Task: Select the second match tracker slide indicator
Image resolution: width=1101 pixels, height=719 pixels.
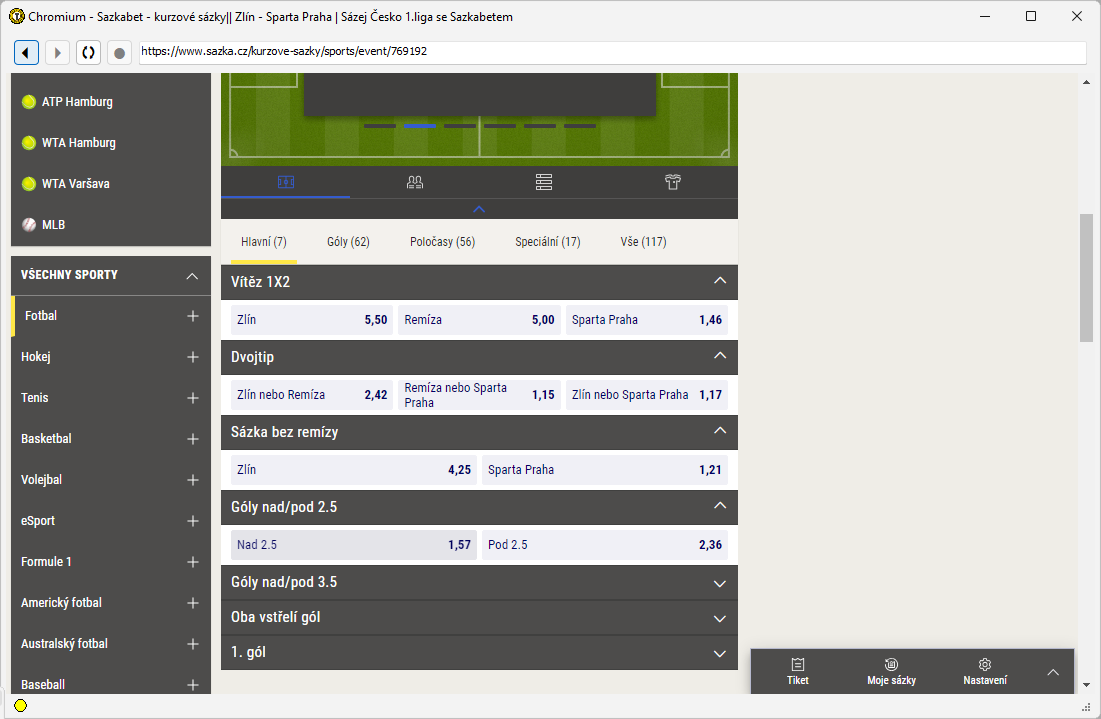Action: 420,126
